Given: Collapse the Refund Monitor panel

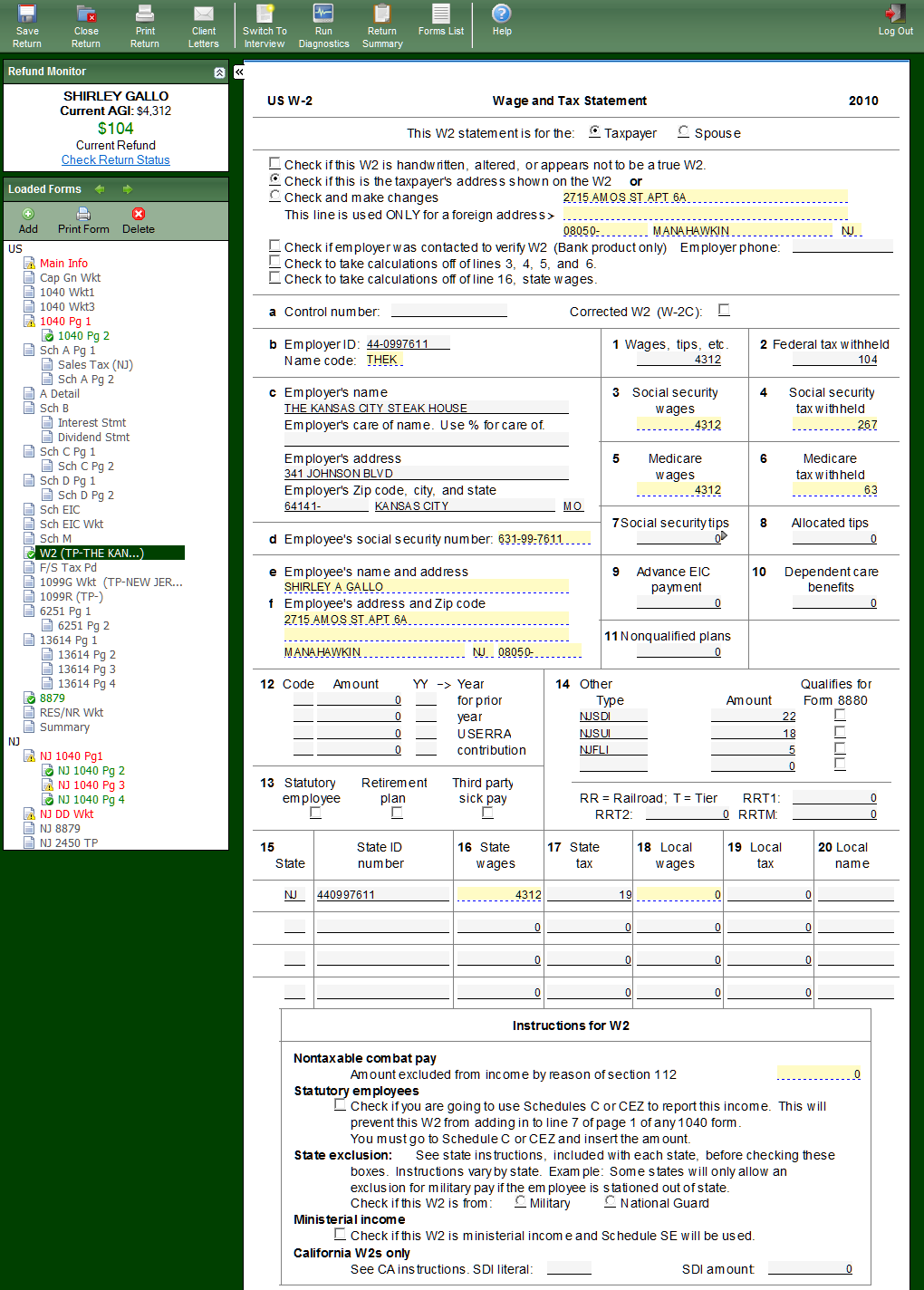Looking at the screenshot, I should pyautogui.click(x=219, y=72).
